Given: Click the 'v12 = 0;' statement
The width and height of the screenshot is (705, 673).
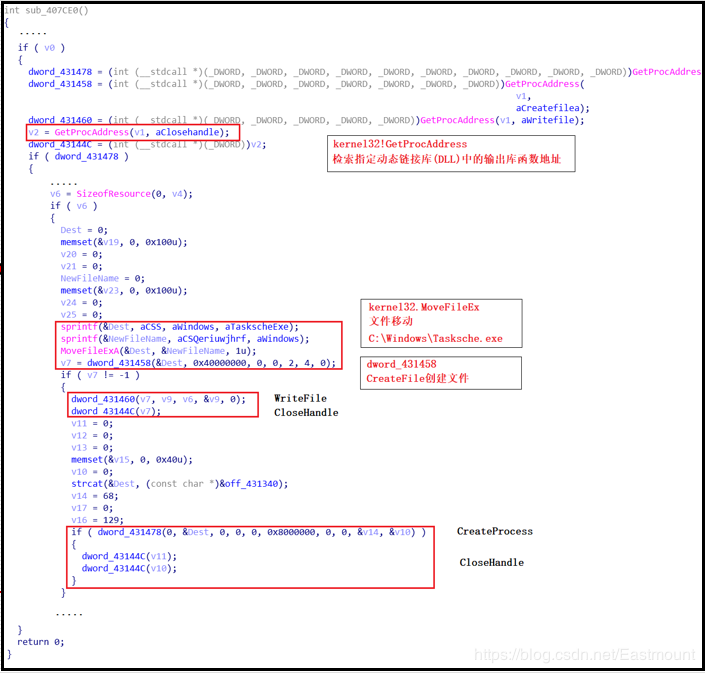Looking at the screenshot, I should click(x=92, y=436).
